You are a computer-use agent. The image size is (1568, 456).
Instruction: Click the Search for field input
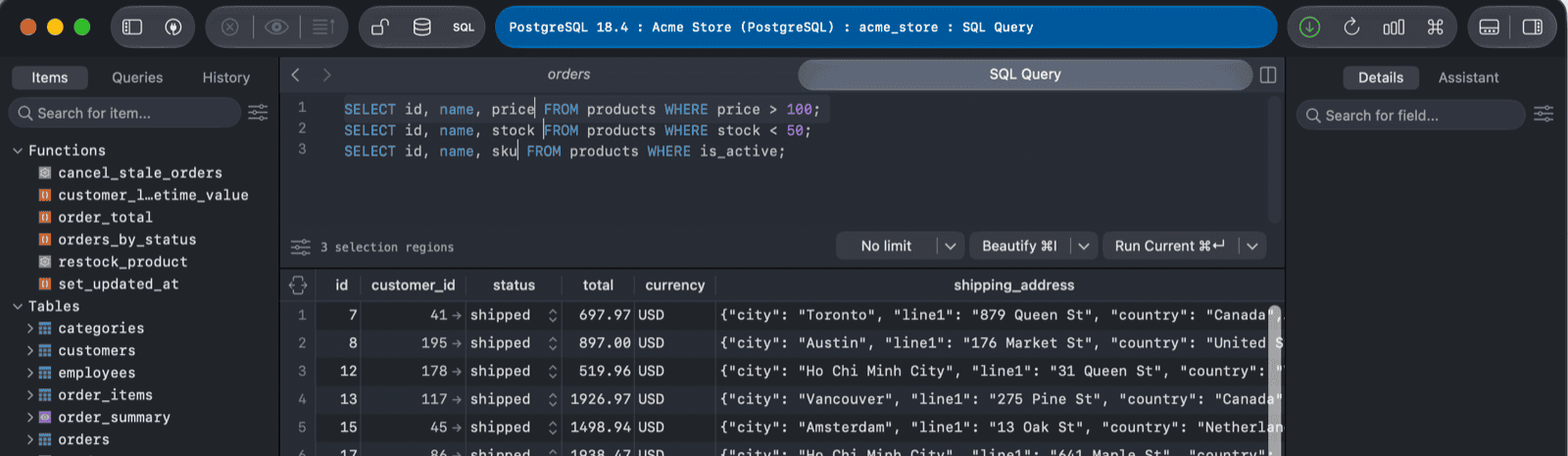pos(1411,115)
